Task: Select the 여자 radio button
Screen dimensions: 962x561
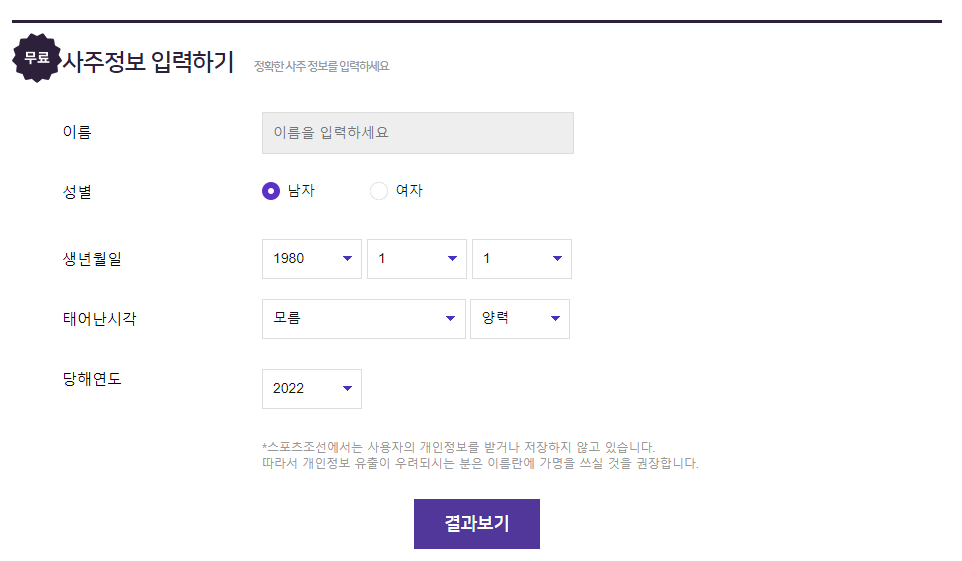Action: point(379,191)
